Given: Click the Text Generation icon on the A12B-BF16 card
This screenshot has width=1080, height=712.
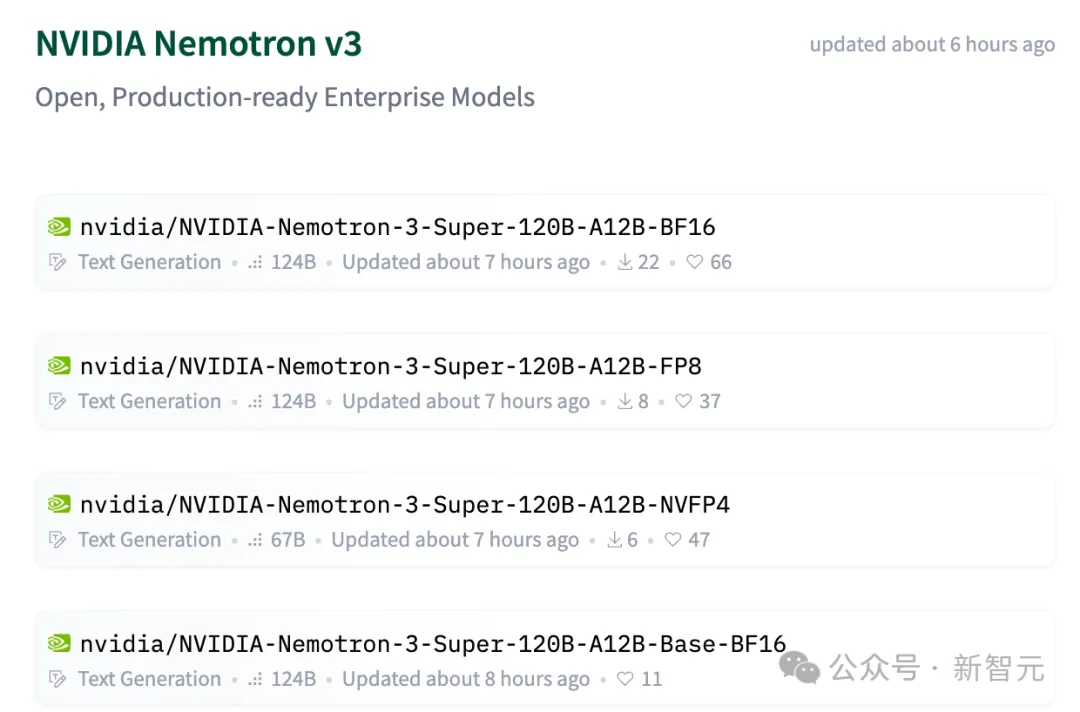Looking at the screenshot, I should point(58,262).
